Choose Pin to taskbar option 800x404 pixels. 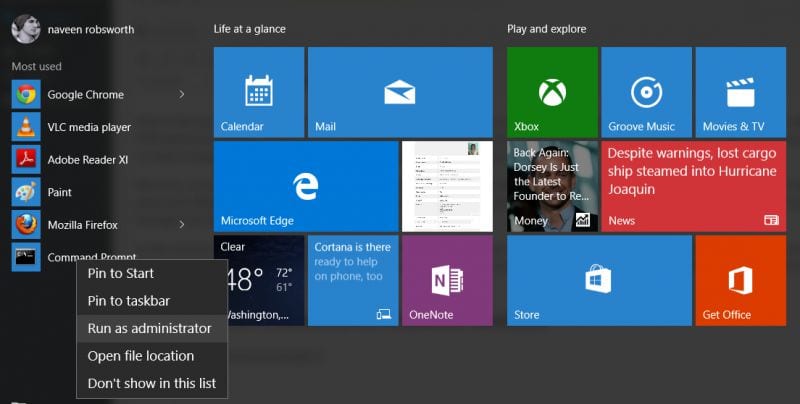tap(128, 301)
